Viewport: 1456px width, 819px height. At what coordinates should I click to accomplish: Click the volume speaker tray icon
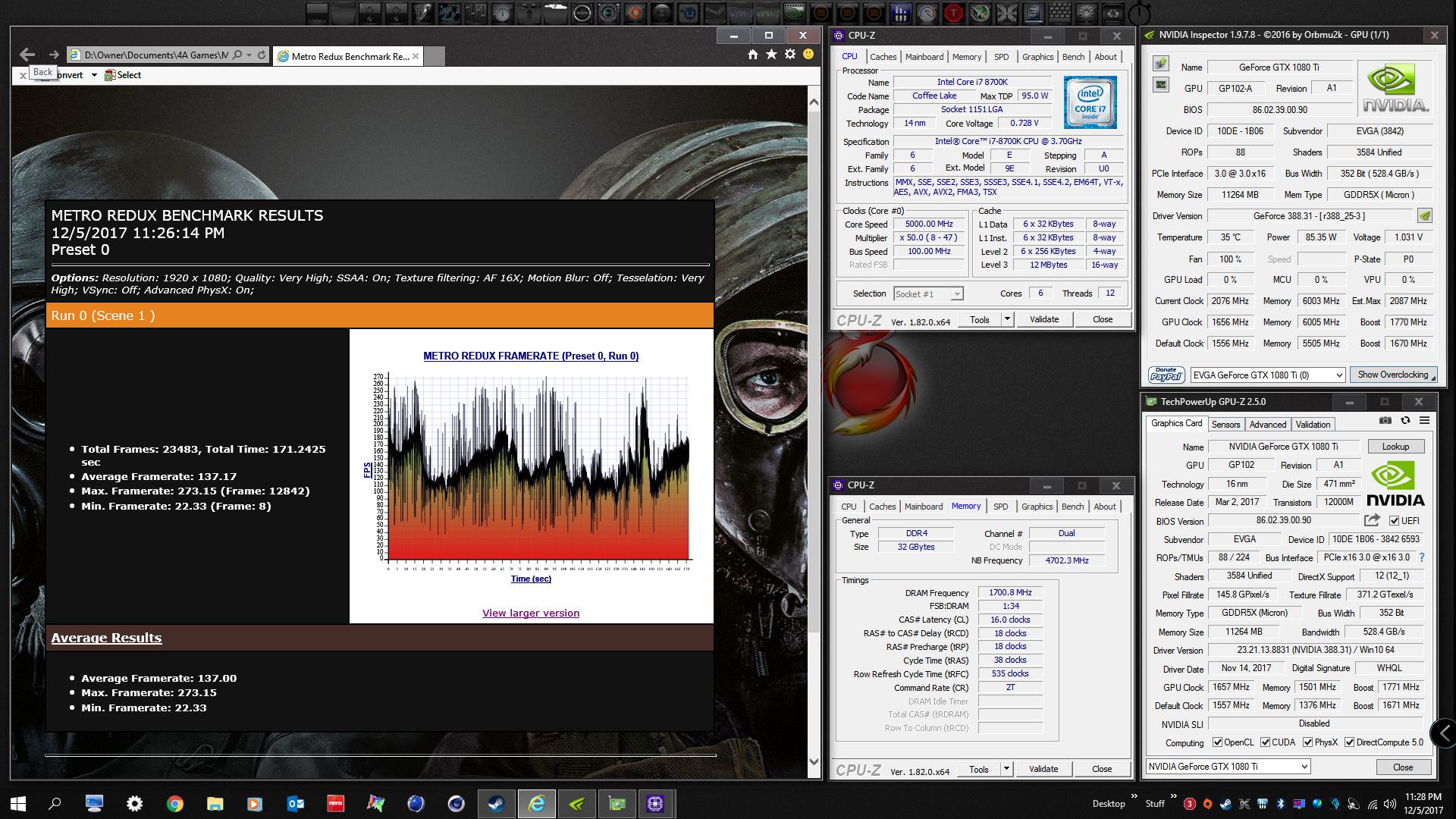1390,804
